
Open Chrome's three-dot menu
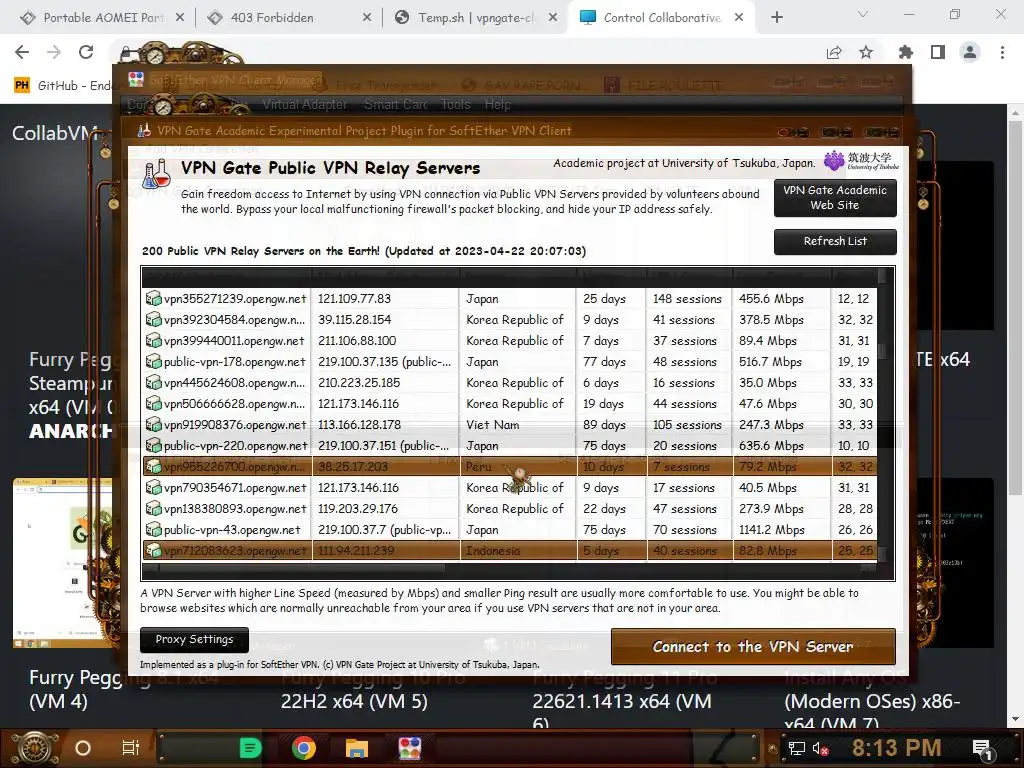pos(1002,52)
